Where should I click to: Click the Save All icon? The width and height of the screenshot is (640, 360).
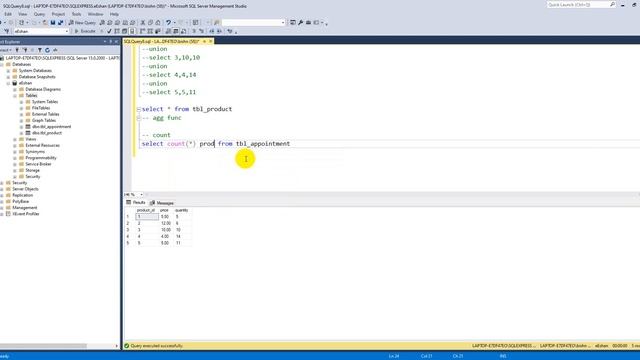[x=60, y=22]
